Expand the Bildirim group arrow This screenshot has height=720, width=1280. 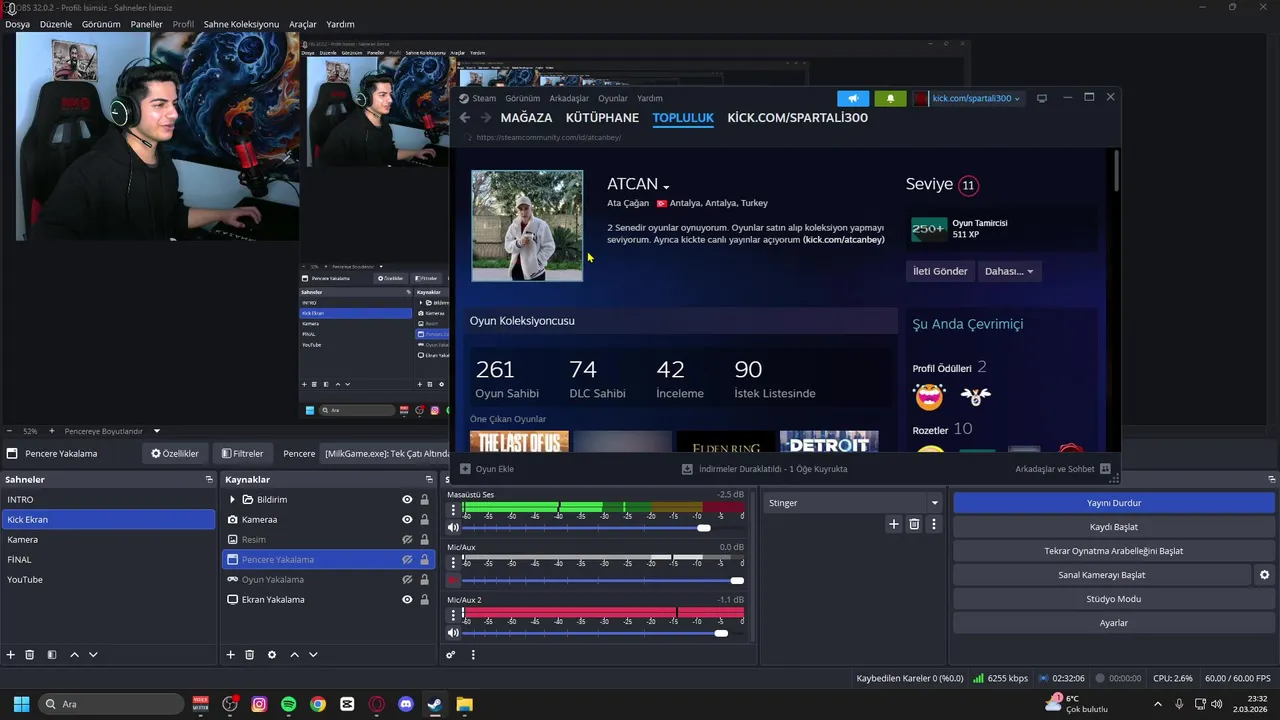(232, 500)
